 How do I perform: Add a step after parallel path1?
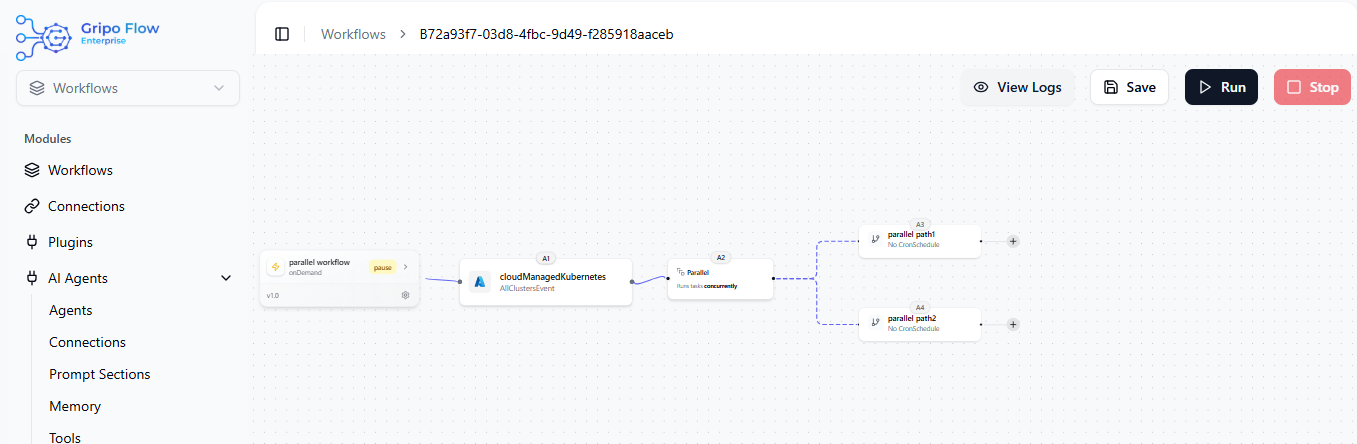pos(1013,241)
